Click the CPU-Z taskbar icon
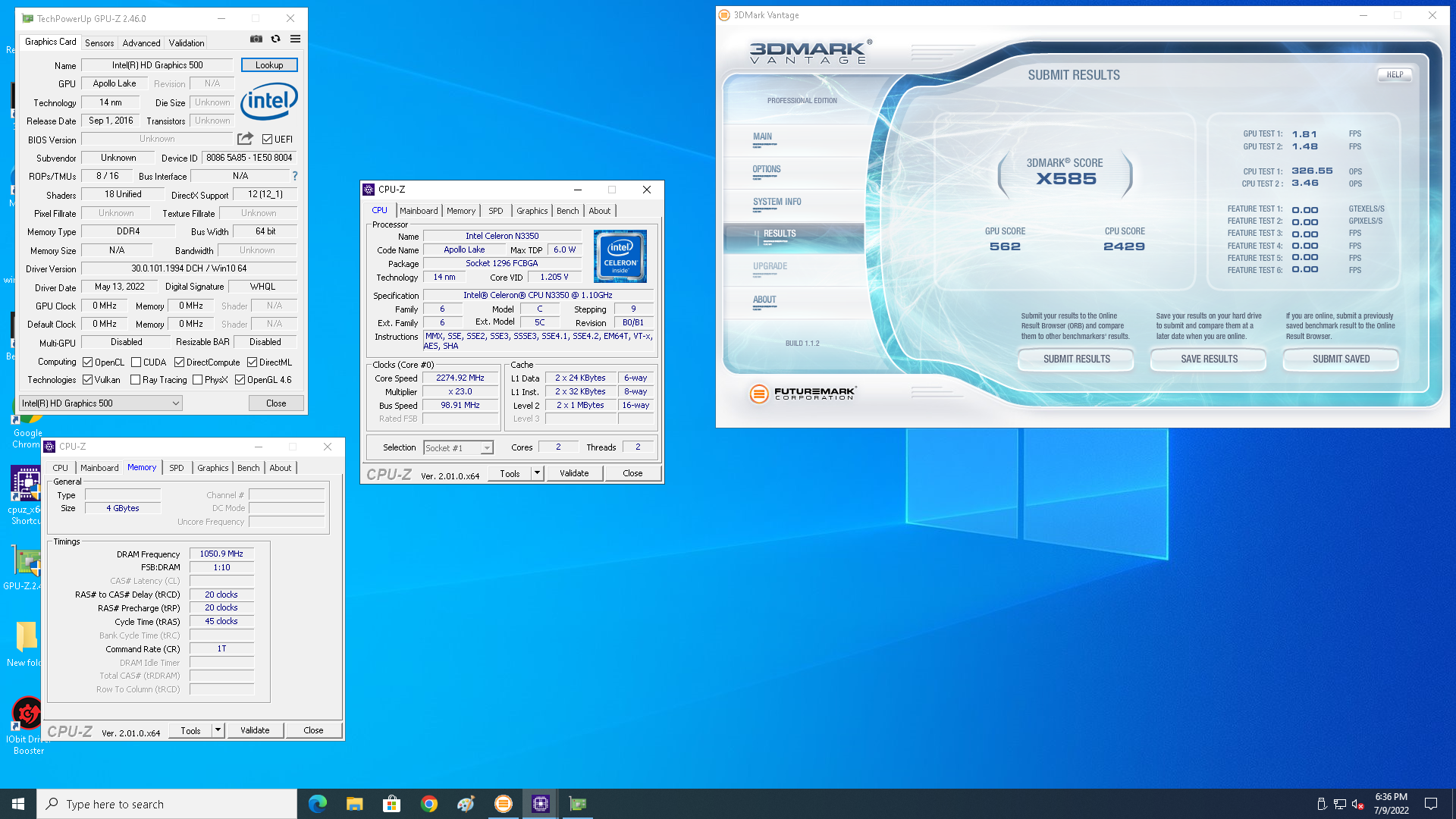The image size is (1456, 819). click(541, 804)
